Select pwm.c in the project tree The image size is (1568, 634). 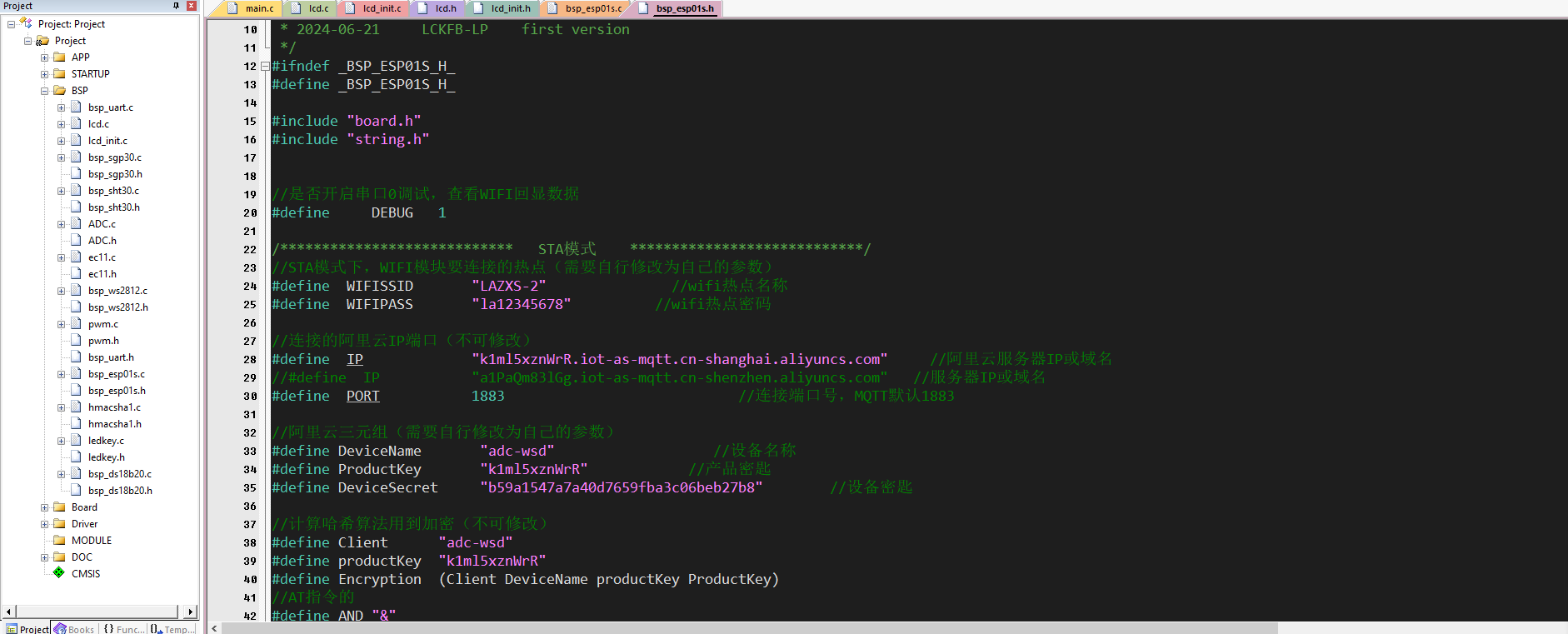[x=103, y=324]
